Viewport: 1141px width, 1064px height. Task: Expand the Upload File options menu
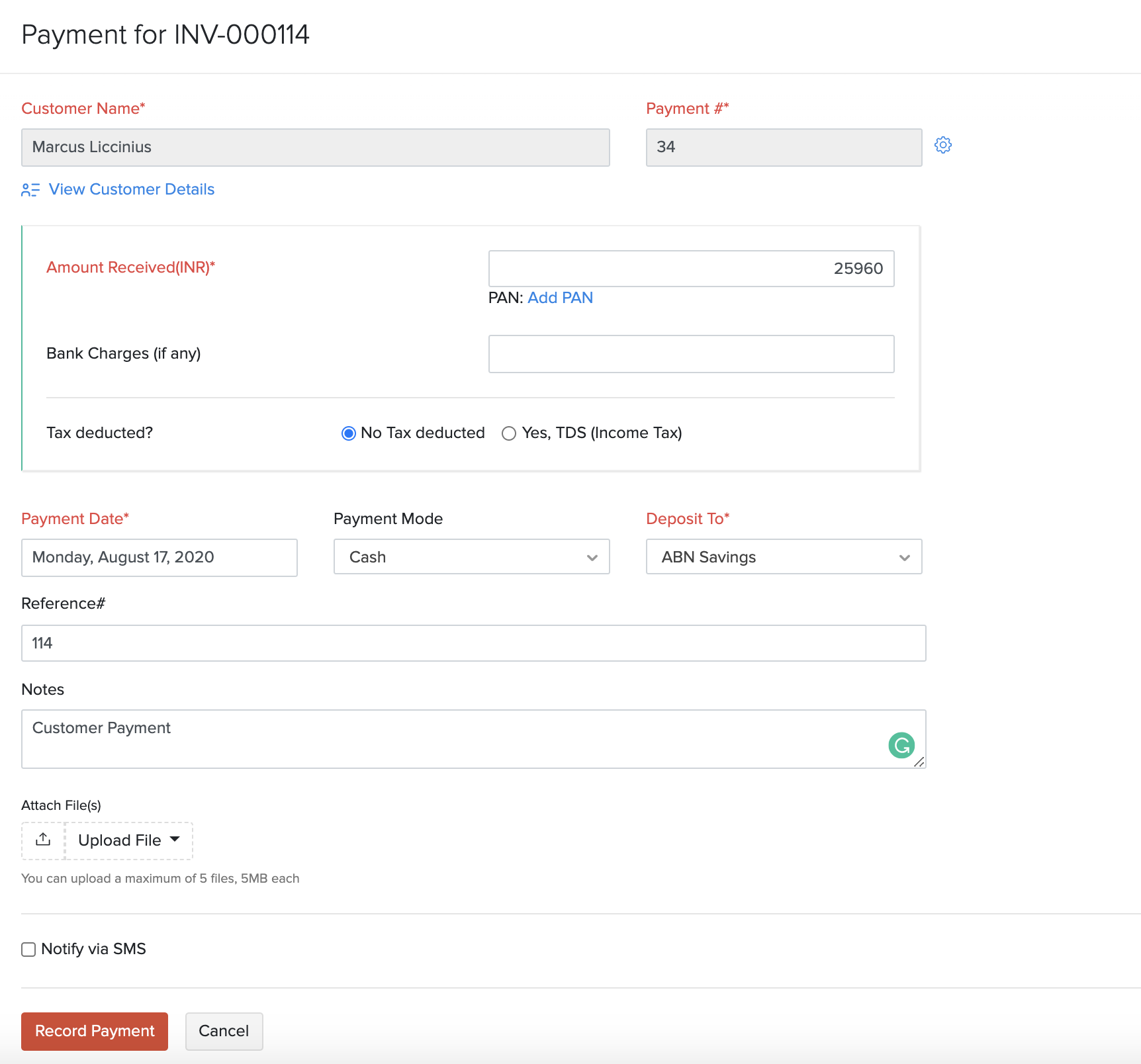tap(175, 840)
